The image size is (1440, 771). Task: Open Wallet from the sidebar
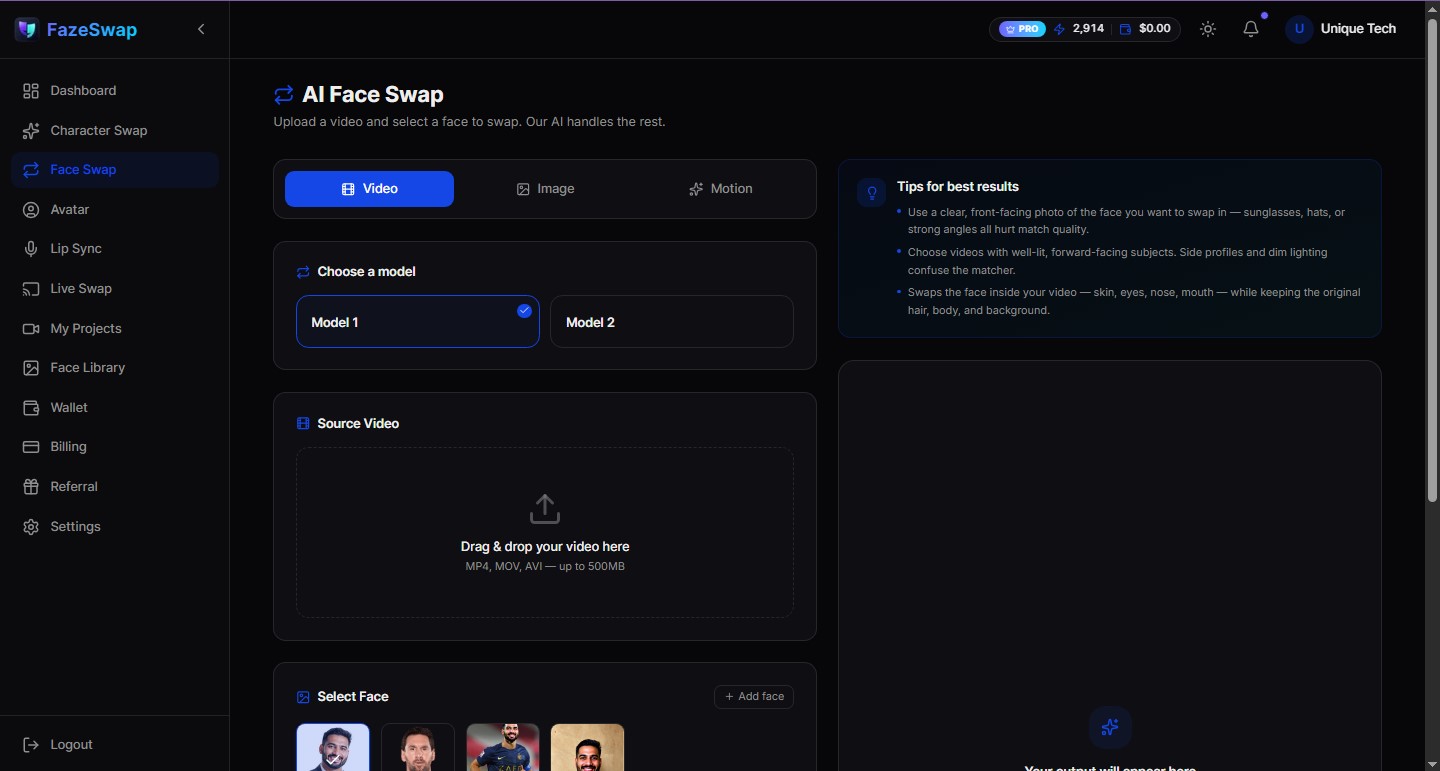(x=115, y=407)
